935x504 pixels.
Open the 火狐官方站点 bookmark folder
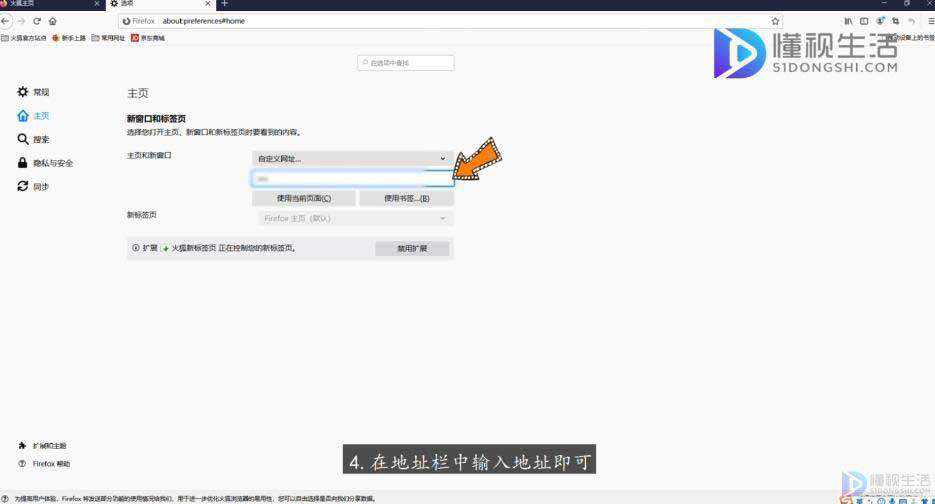[24, 38]
